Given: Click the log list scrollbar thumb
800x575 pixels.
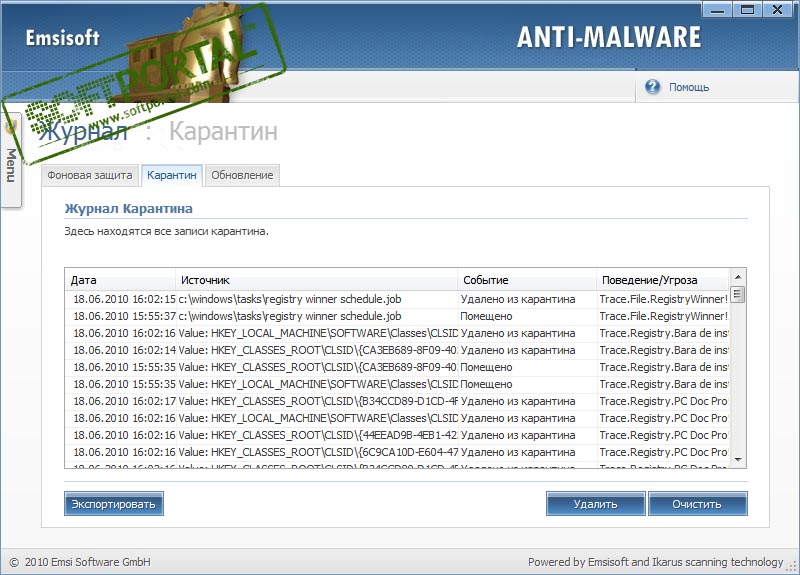Looking at the screenshot, I should pos(738,294).
